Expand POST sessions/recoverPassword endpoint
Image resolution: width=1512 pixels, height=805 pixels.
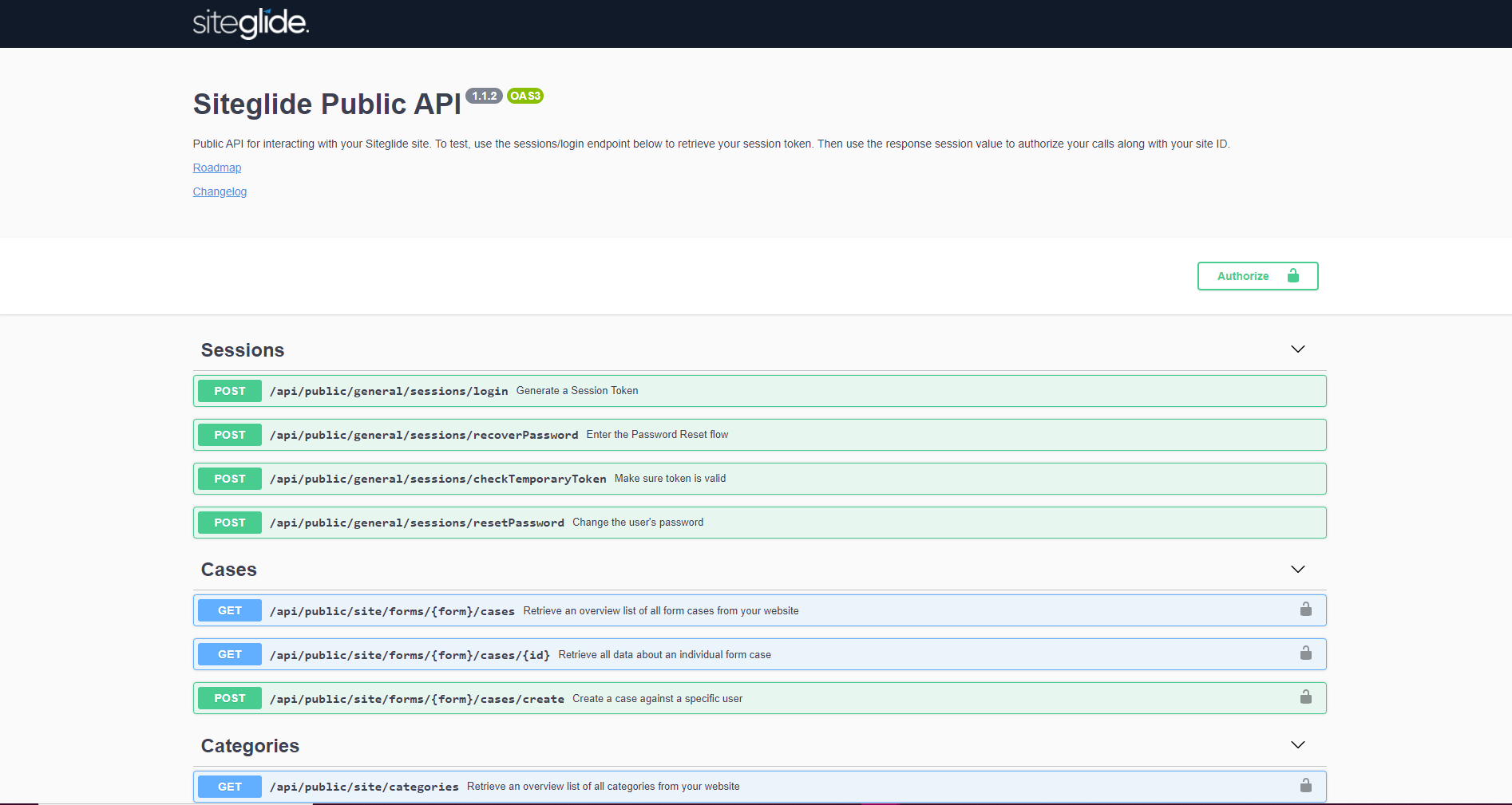(x=759, y=435)
